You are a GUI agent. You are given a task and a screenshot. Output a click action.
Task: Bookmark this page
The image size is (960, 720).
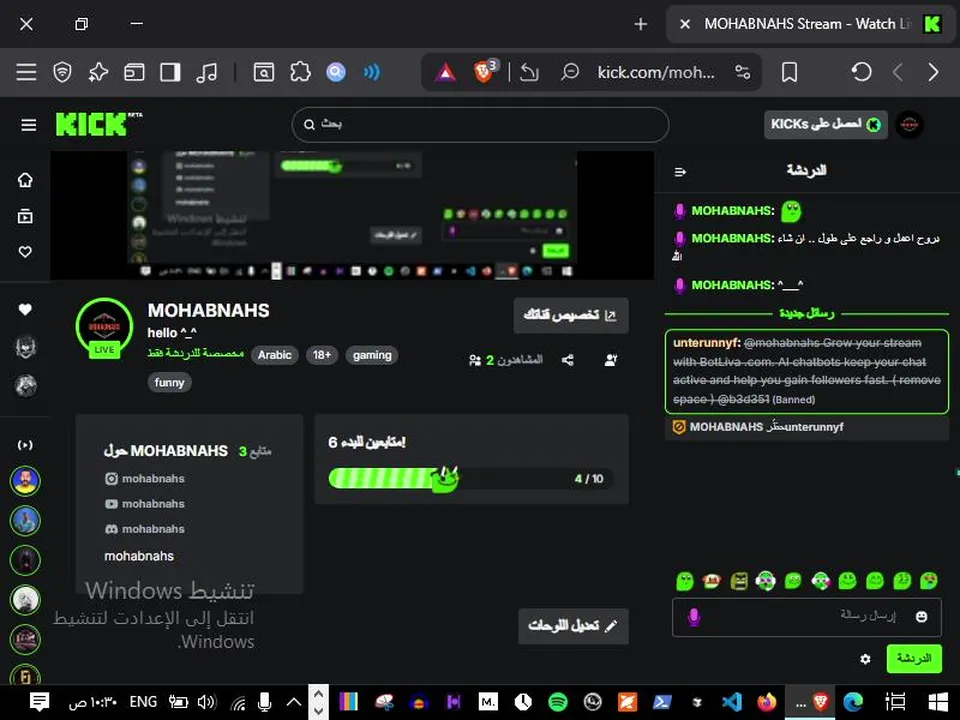pos(790,72)
